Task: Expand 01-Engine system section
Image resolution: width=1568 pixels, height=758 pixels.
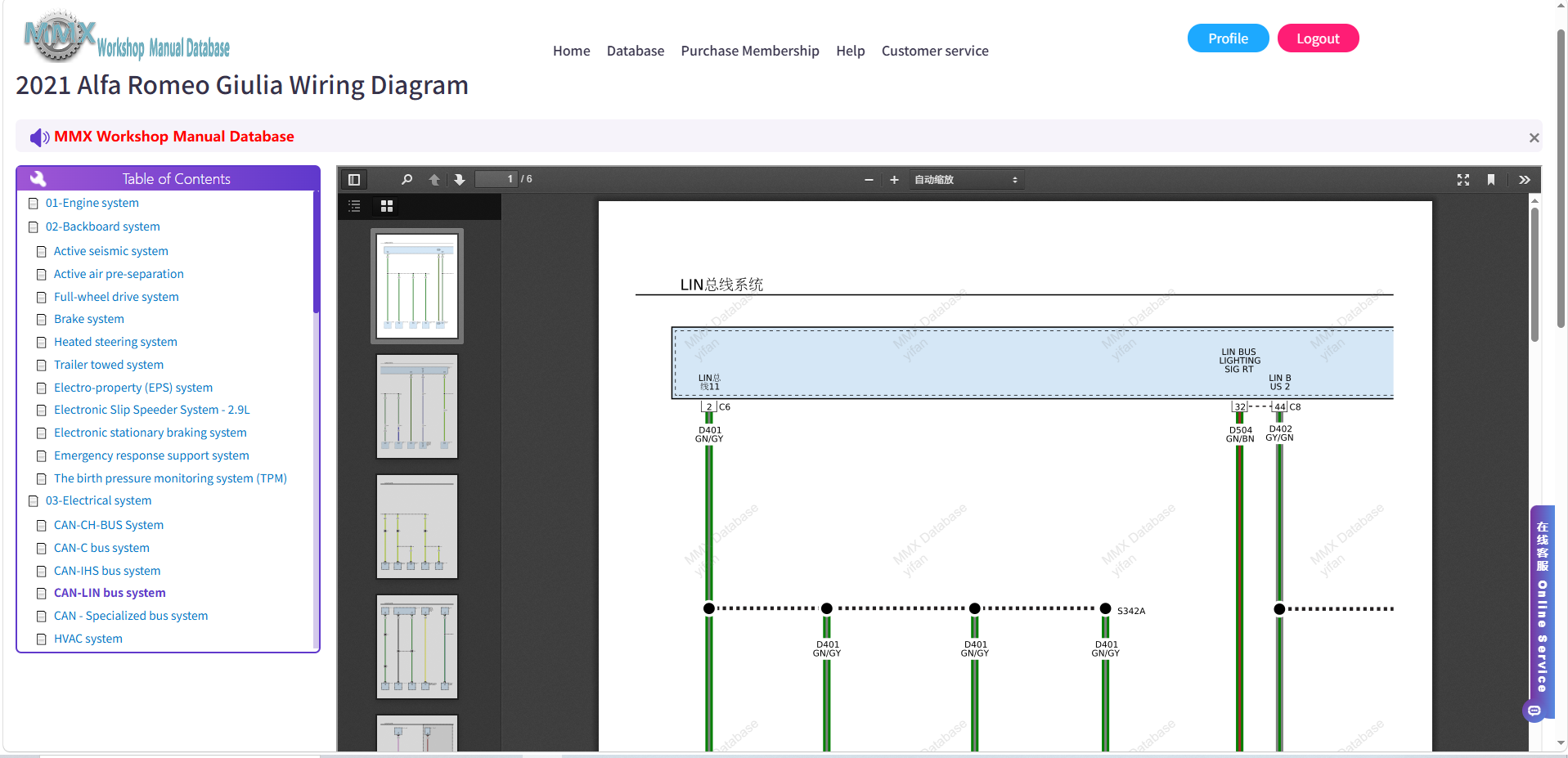Action: coord(92,204)
